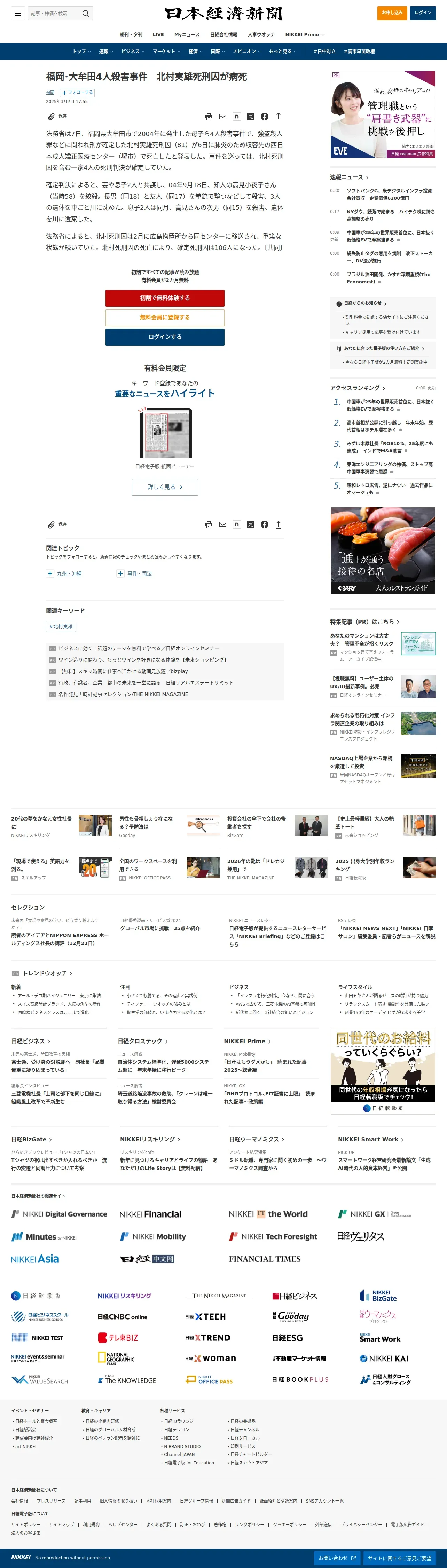
Task: Open the #高市早苗政権 trending tag
Action: click(x=359, y=51)
